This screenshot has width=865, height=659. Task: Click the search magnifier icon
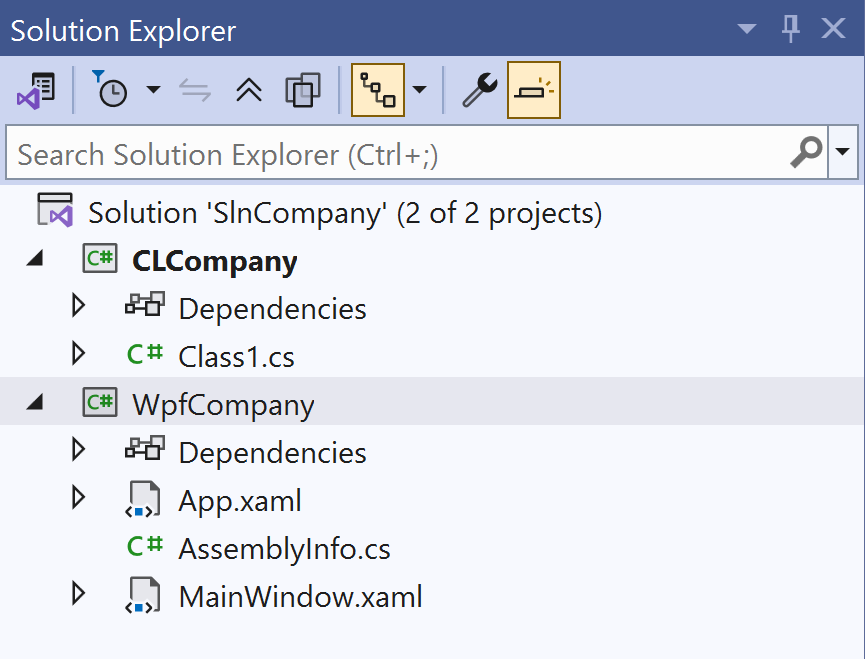click(x=806, y=153)
